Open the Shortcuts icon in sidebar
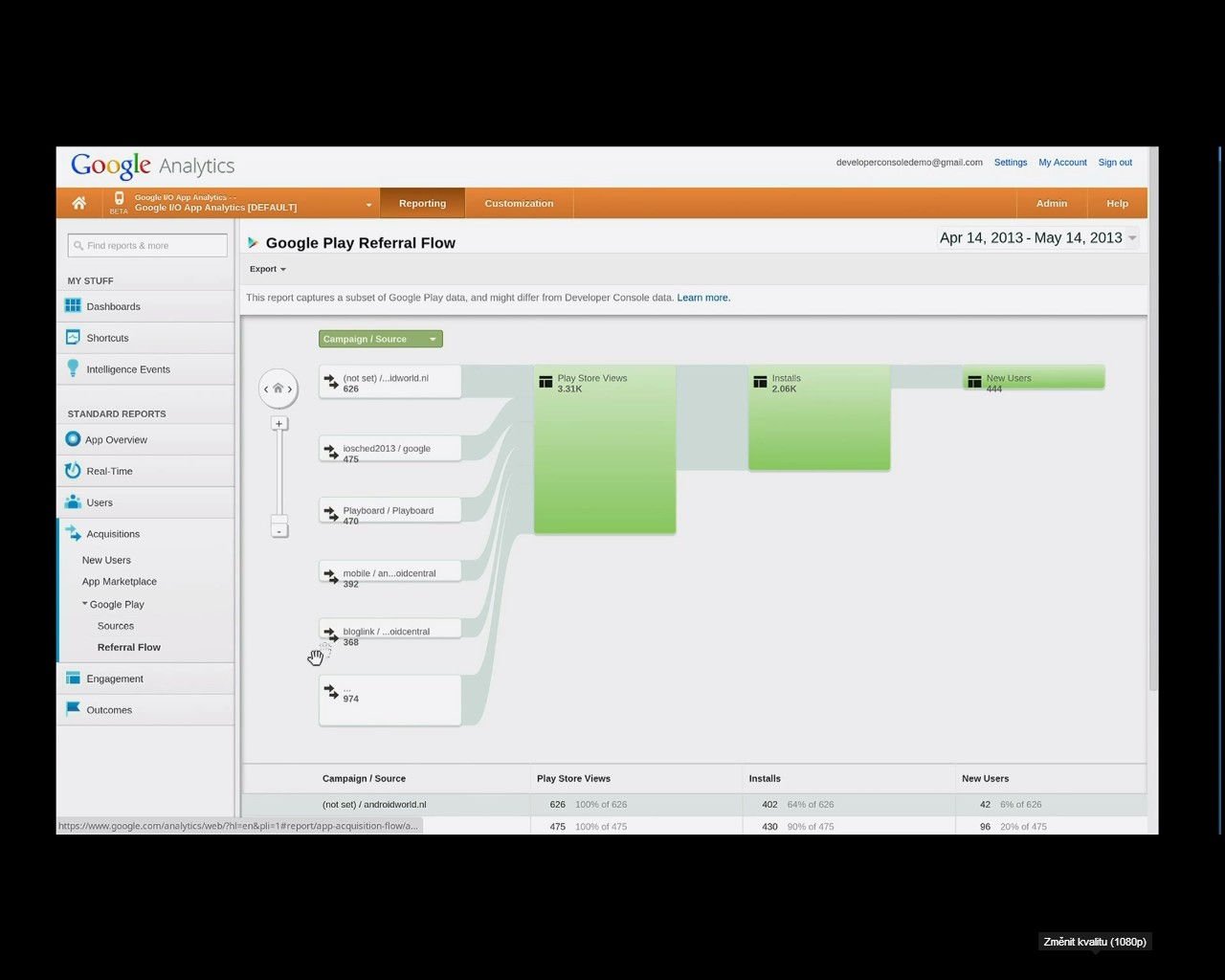The height and width of the screenshot is (980, 1225). click(x=73, y=337)
